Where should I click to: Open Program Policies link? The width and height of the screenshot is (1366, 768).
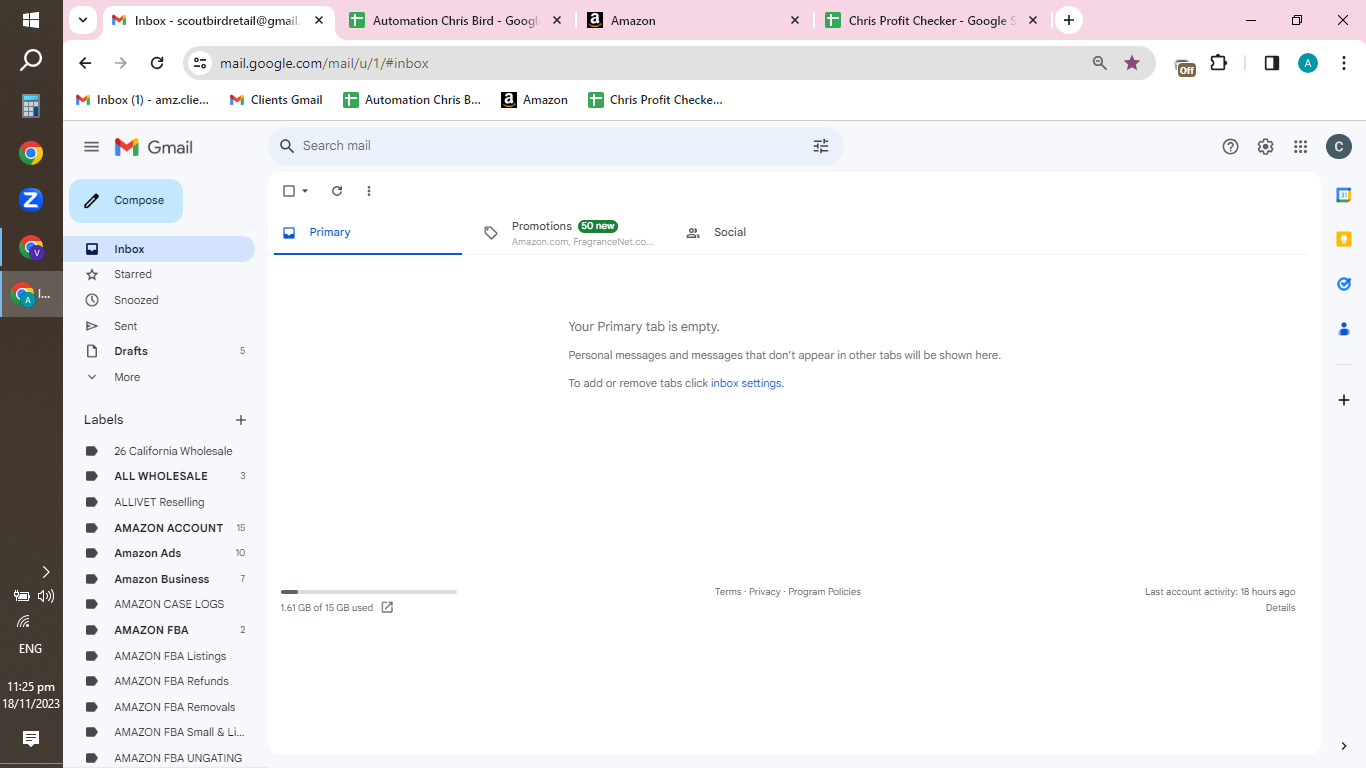pyautogui.click(x=824, y=592)
